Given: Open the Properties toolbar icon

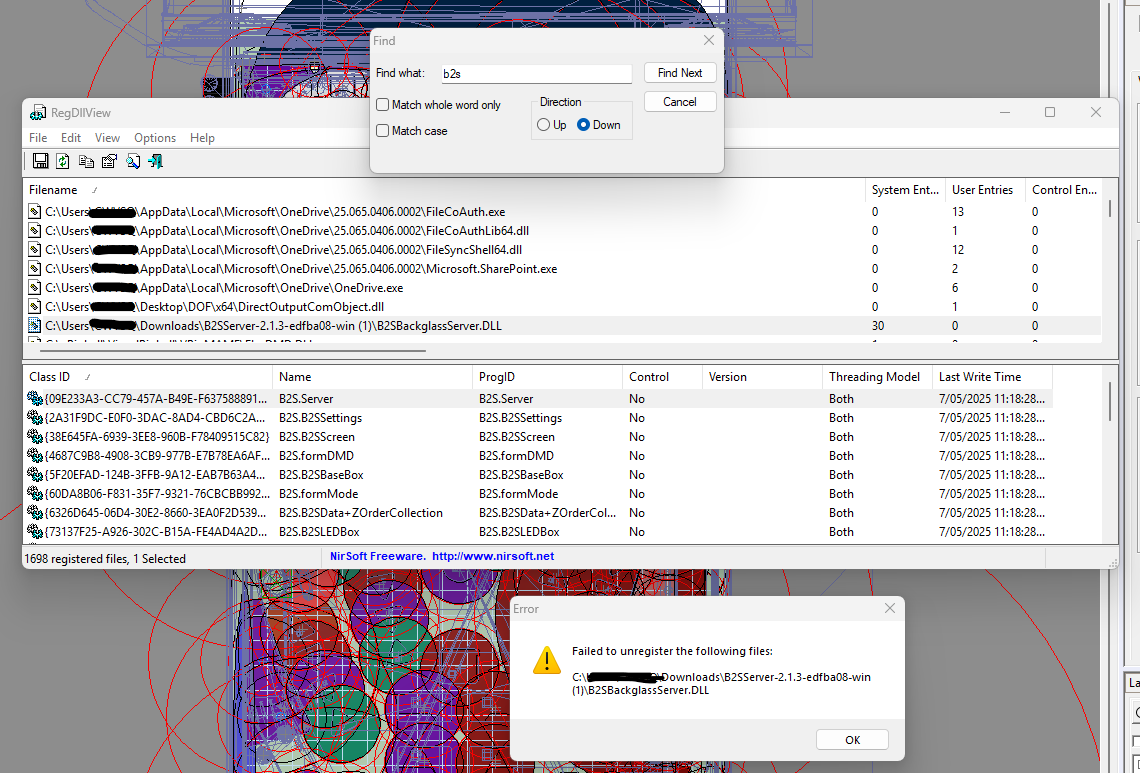Looking at the screenshot, I should tap(109, 160).
